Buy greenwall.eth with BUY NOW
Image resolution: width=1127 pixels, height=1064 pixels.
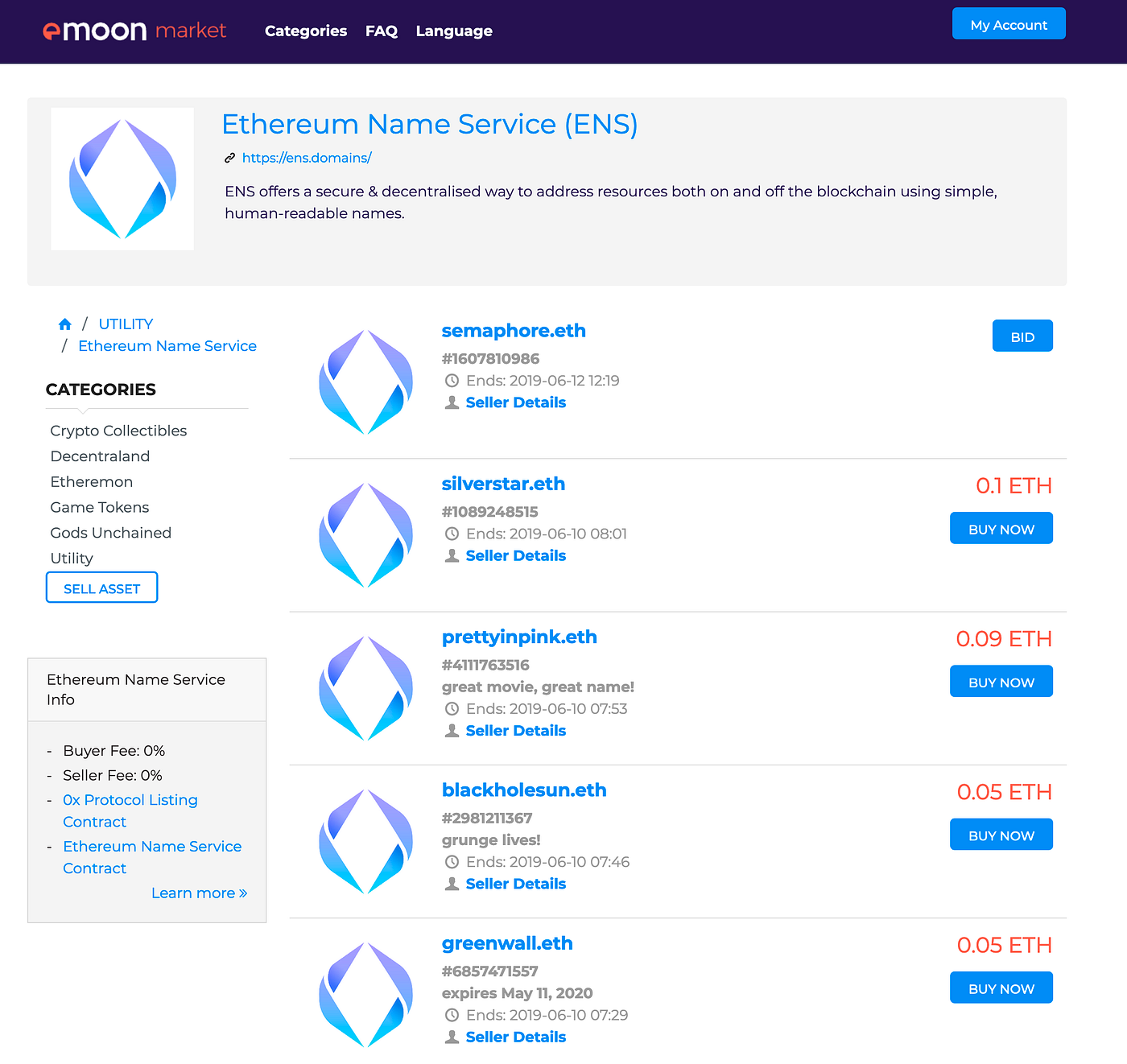coord(1001,988)
